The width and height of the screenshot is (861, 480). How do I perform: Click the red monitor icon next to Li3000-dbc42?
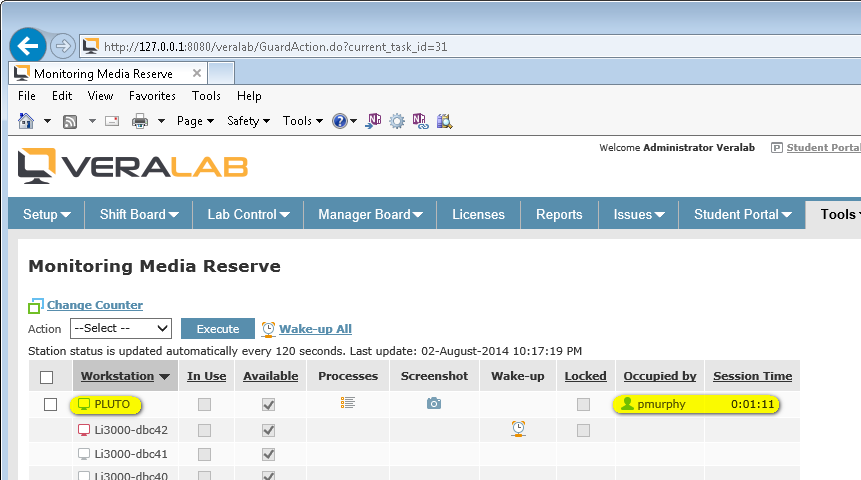83,430
